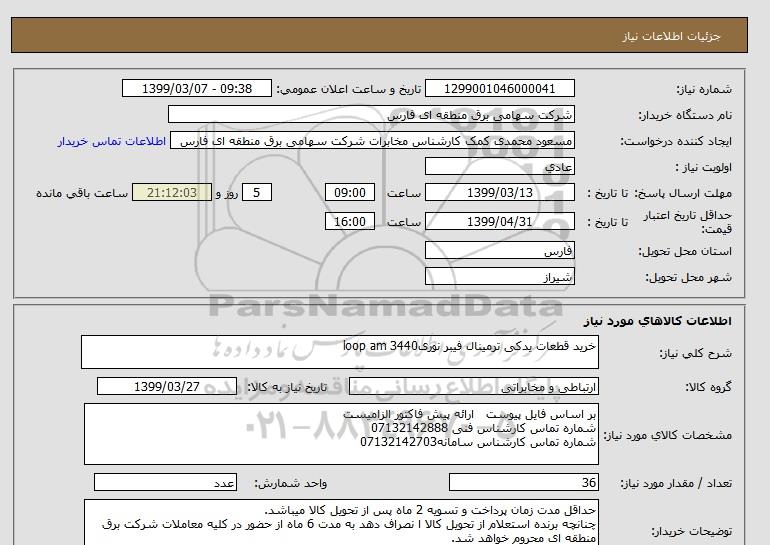Click the quantity field showing 36

523,483
